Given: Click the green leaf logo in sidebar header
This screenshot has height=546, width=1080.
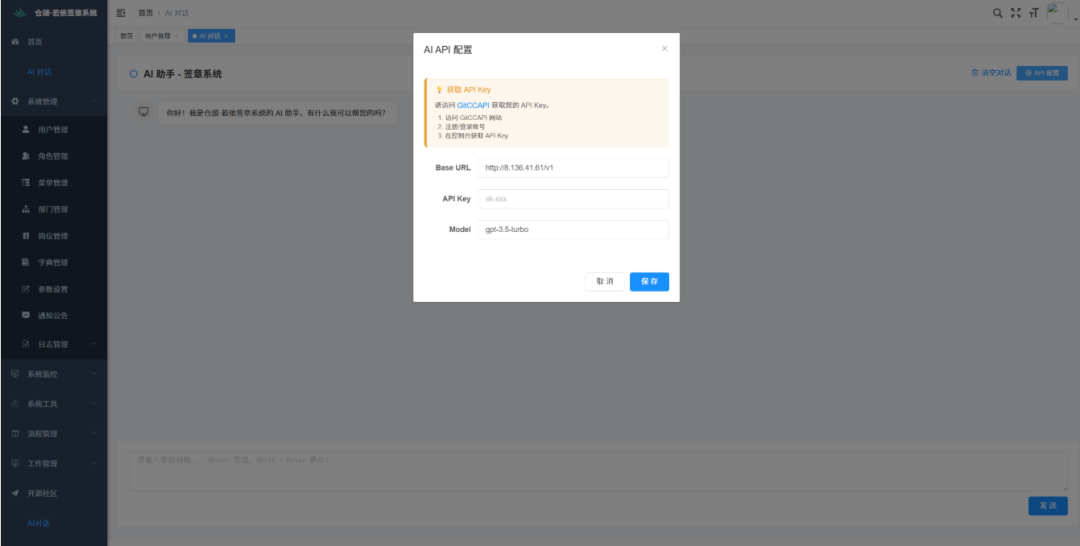Looking at the screenshot, I should (20, 12).
